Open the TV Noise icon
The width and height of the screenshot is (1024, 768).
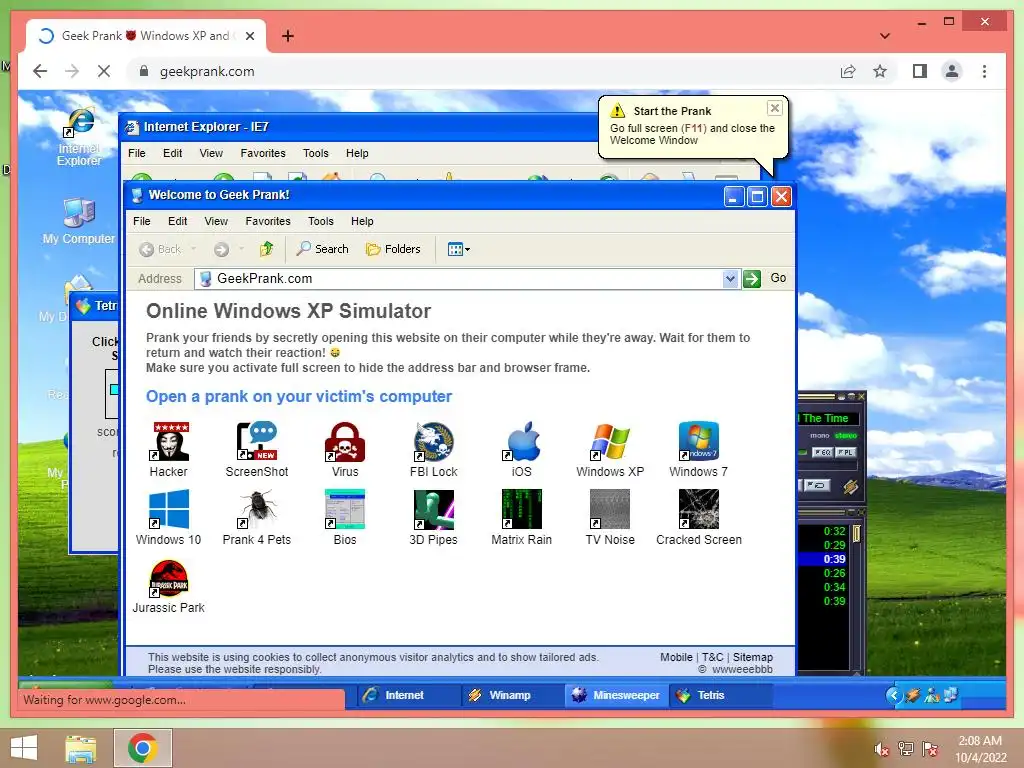tap(610, 509)
